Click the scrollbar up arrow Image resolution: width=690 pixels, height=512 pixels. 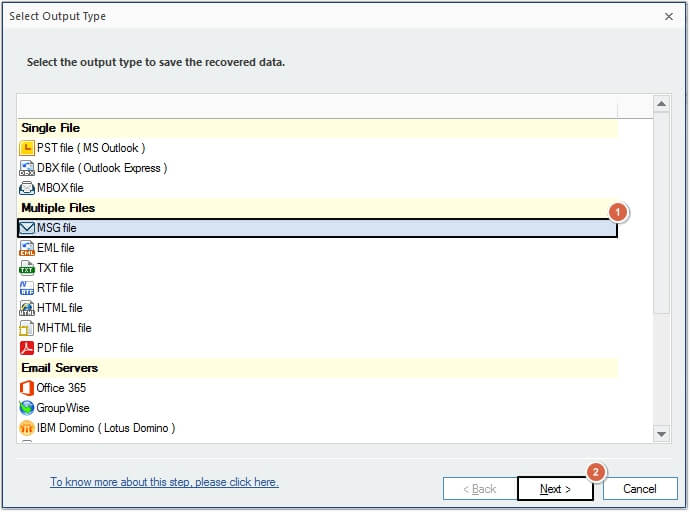[661, 104]
